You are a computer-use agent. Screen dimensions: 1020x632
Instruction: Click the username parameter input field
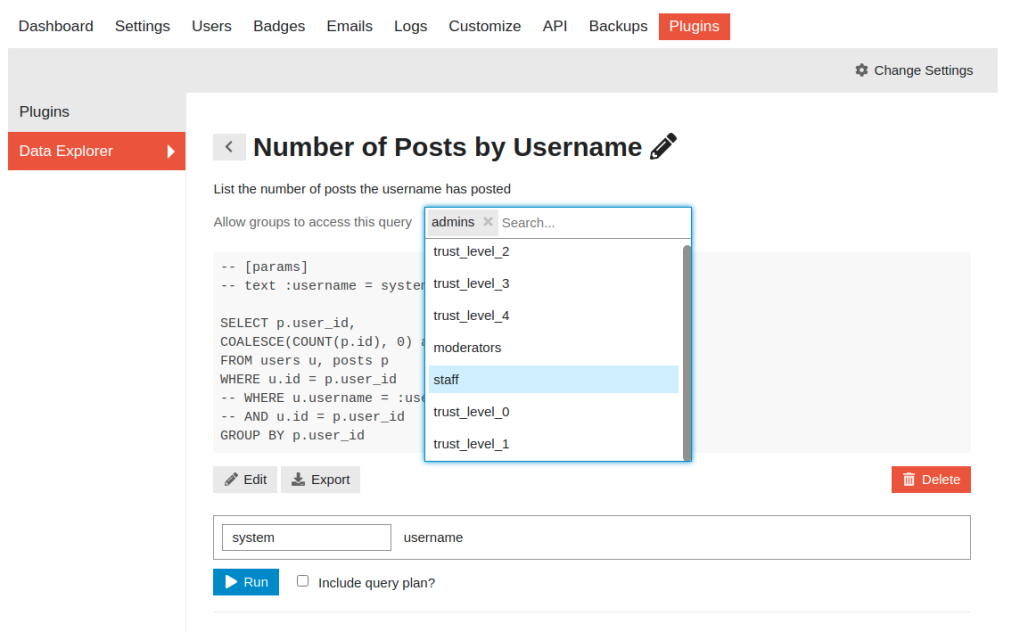click(x=306, y=538)
